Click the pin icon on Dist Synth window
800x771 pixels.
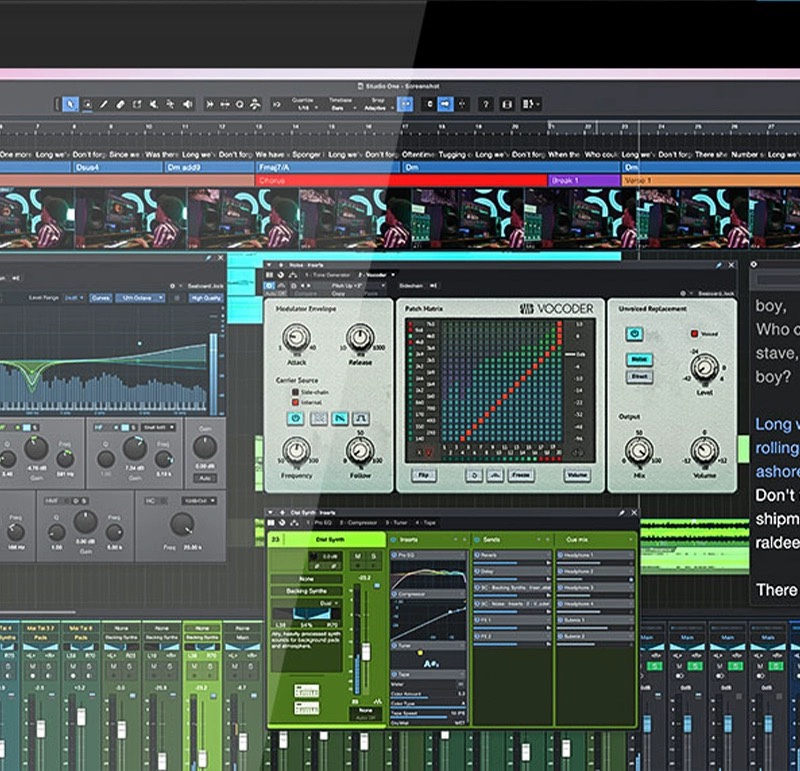621,513
